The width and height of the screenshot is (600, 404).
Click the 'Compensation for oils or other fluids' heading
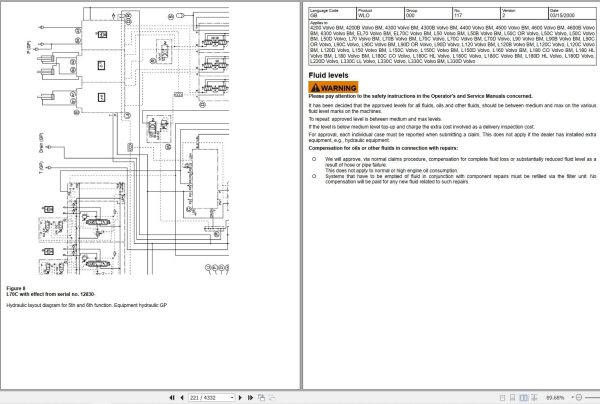[383, 148]
